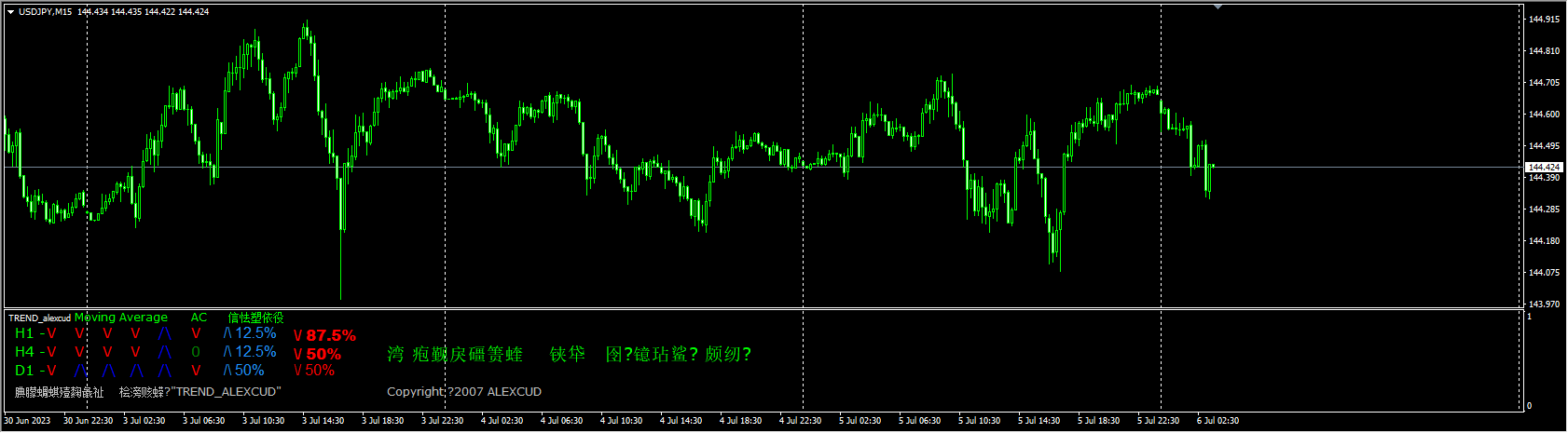The image size is (1568, 433).
Task: Click the 5 Jul 18:30 time label
Action: tap(1098, 421)
